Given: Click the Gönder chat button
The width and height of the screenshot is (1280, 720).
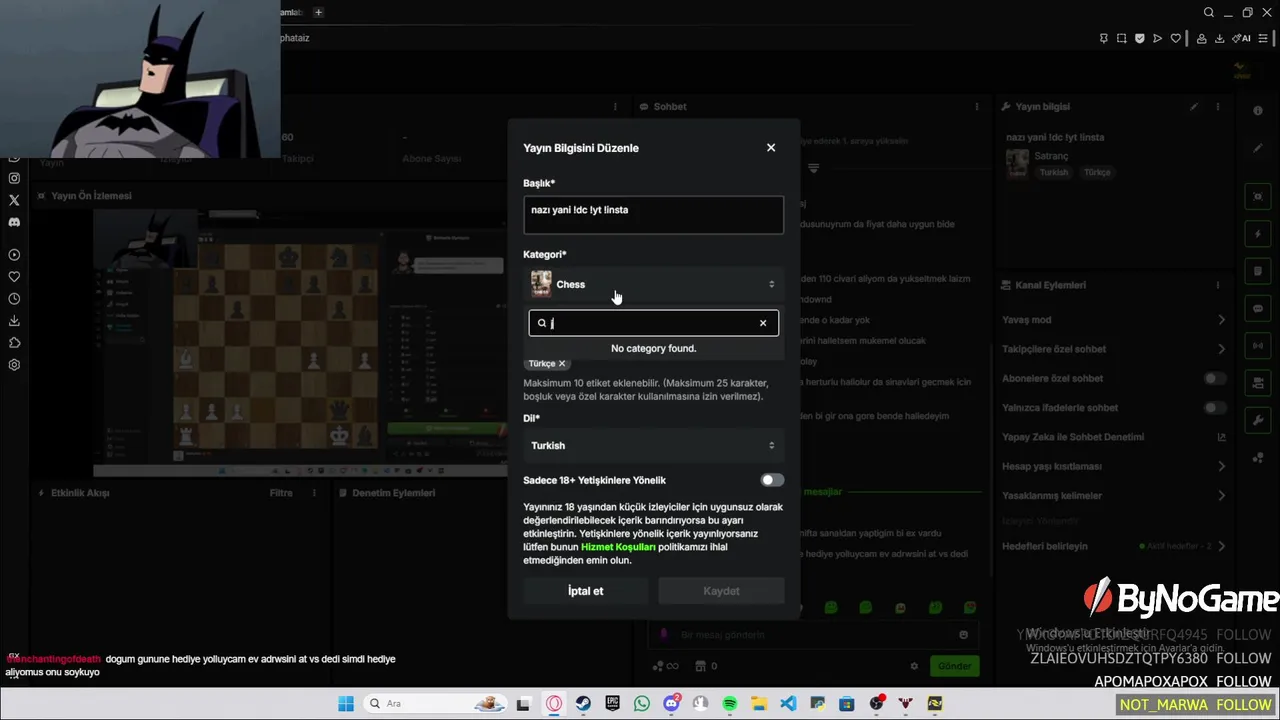Looking at the screenshot, I should point(954,666).
